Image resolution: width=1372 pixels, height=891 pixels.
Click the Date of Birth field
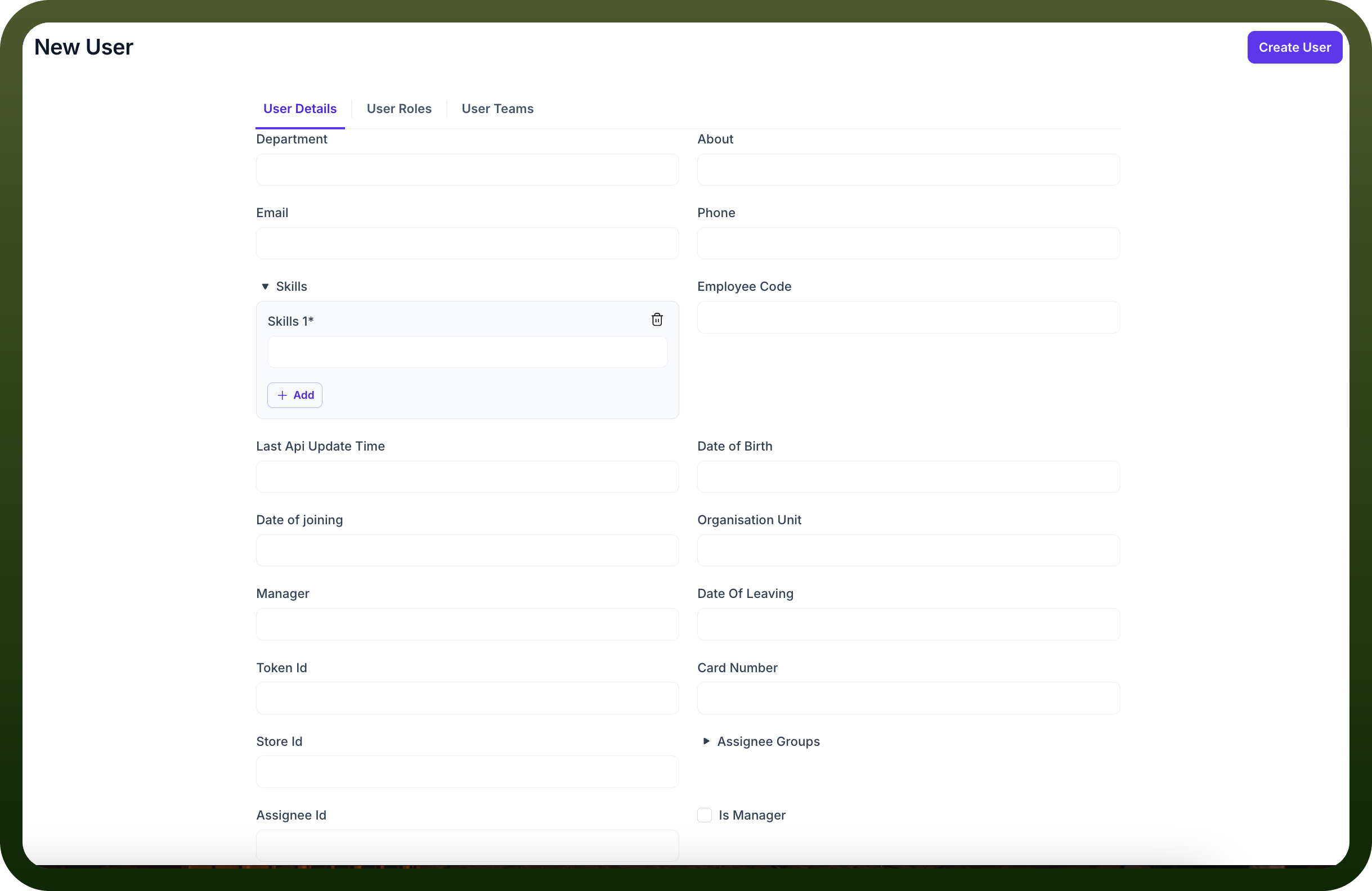point(908,476)
